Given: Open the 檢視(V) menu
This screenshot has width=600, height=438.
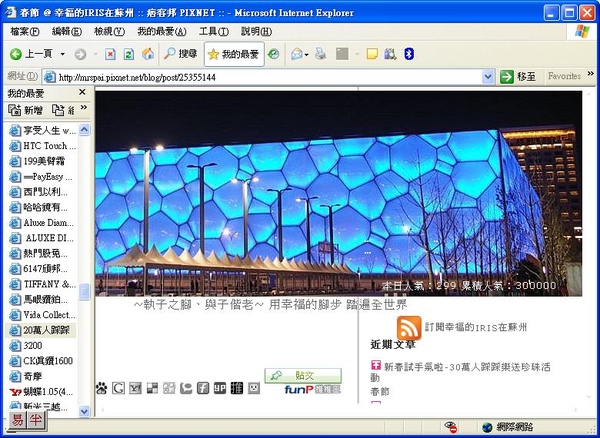Looking at the screenshot, I should pos(109,32).
